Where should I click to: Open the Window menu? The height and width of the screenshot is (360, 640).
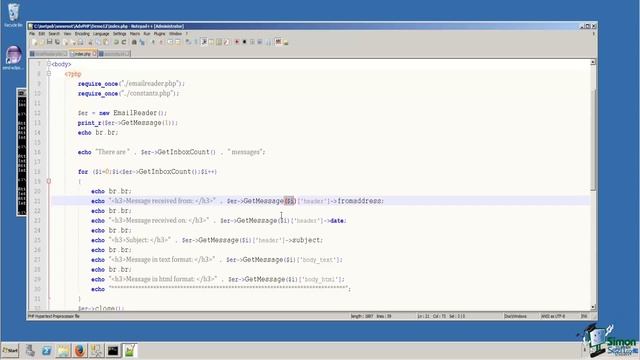pyautogui.click(x=176, y=34)
